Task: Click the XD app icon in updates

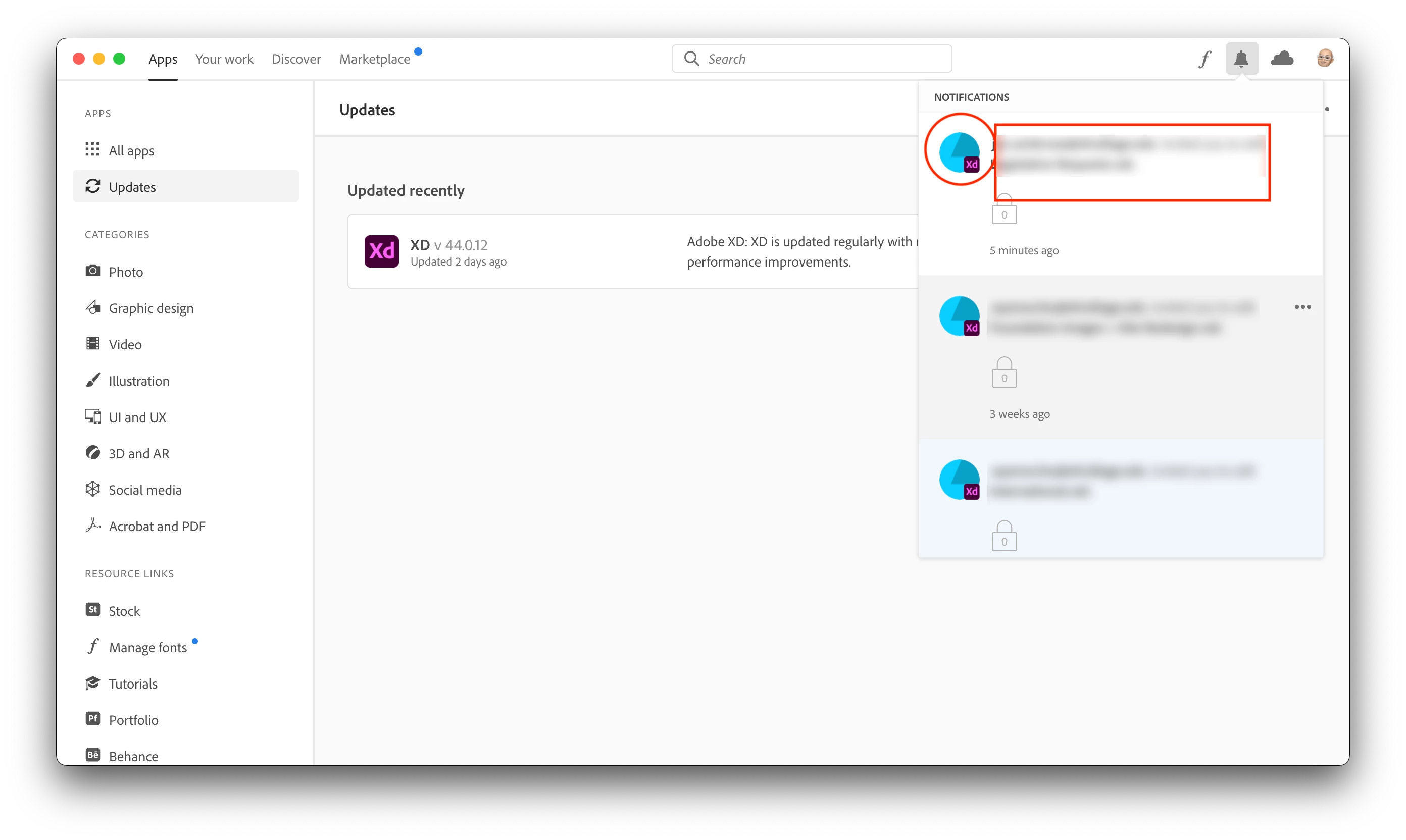Action: click(381, 251)
